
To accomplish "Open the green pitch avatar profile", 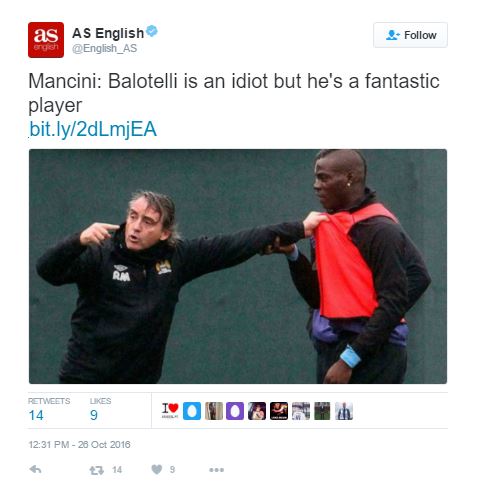I will click(x=322, y=411).
